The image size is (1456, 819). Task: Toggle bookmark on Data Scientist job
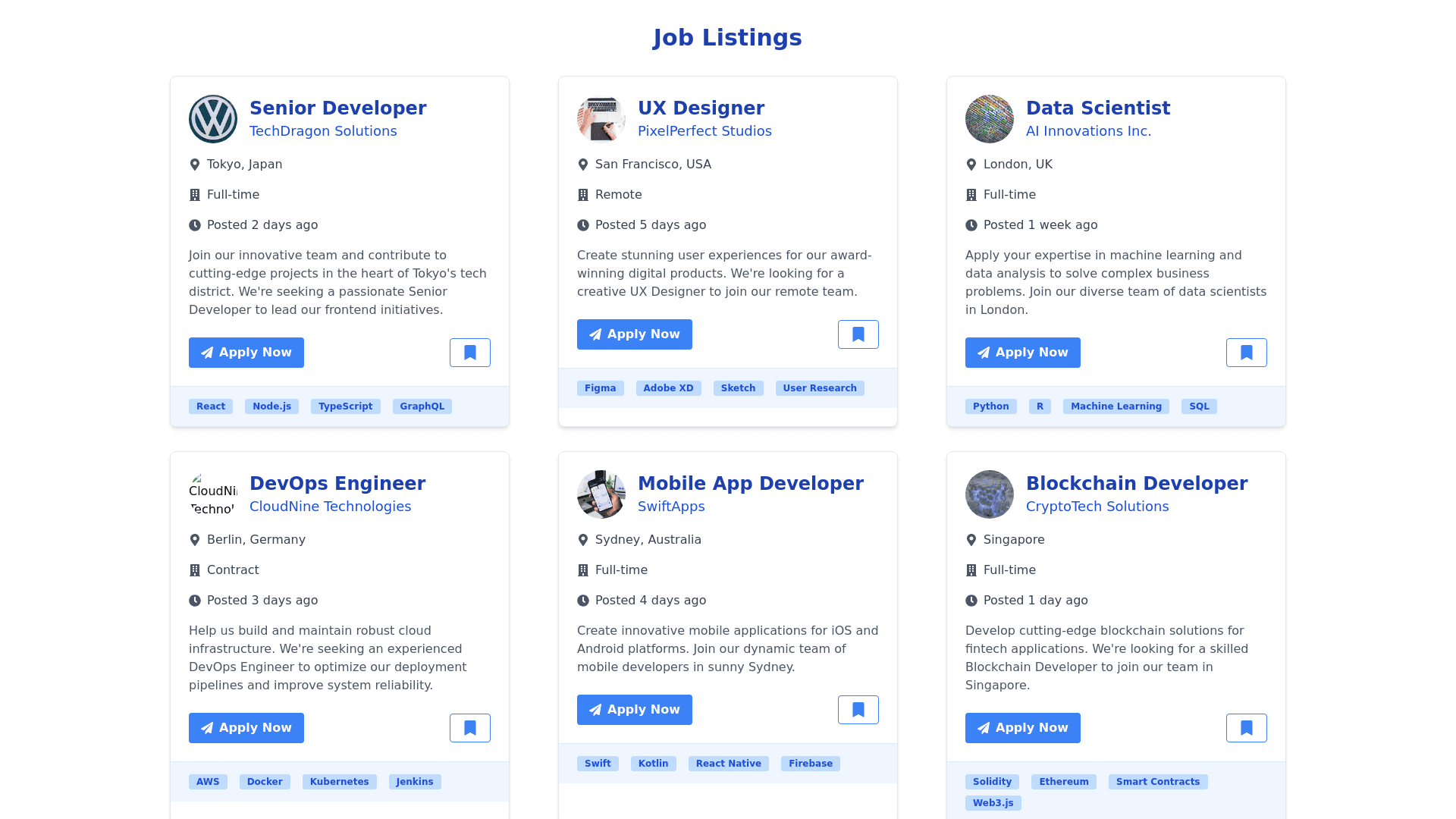[x=1247, y=353]
